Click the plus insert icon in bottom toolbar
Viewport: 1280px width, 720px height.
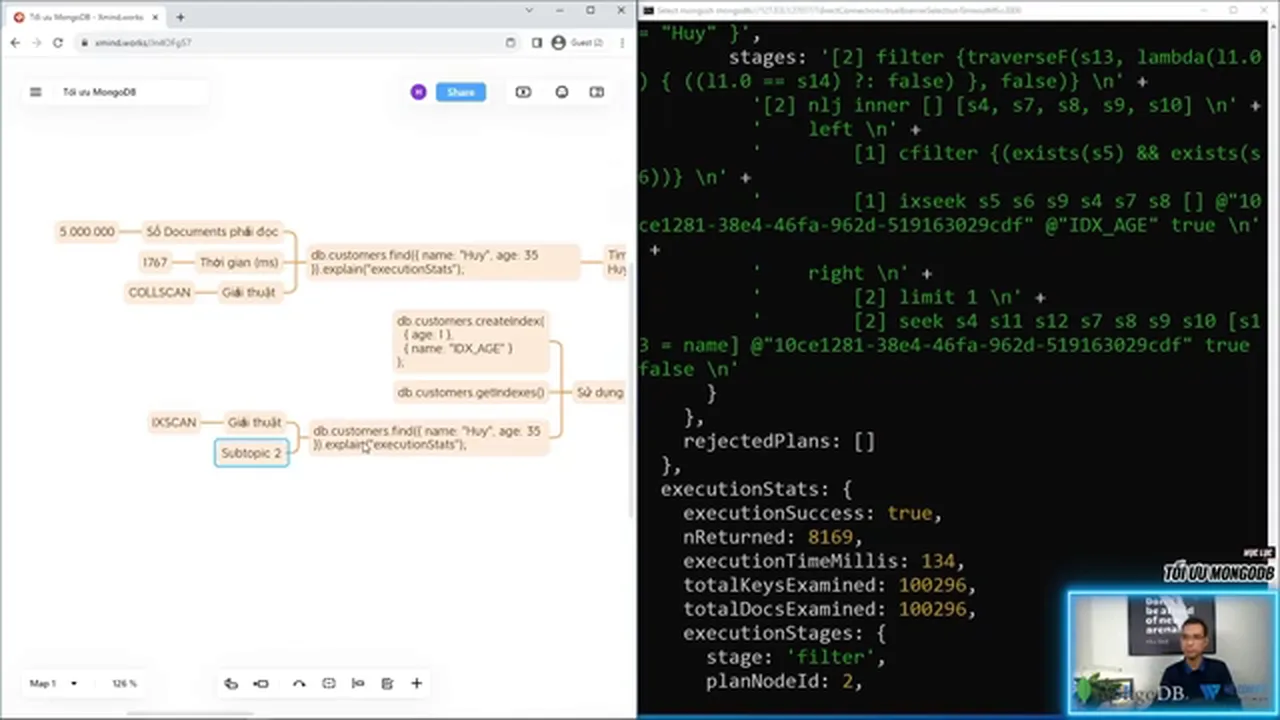417,683
